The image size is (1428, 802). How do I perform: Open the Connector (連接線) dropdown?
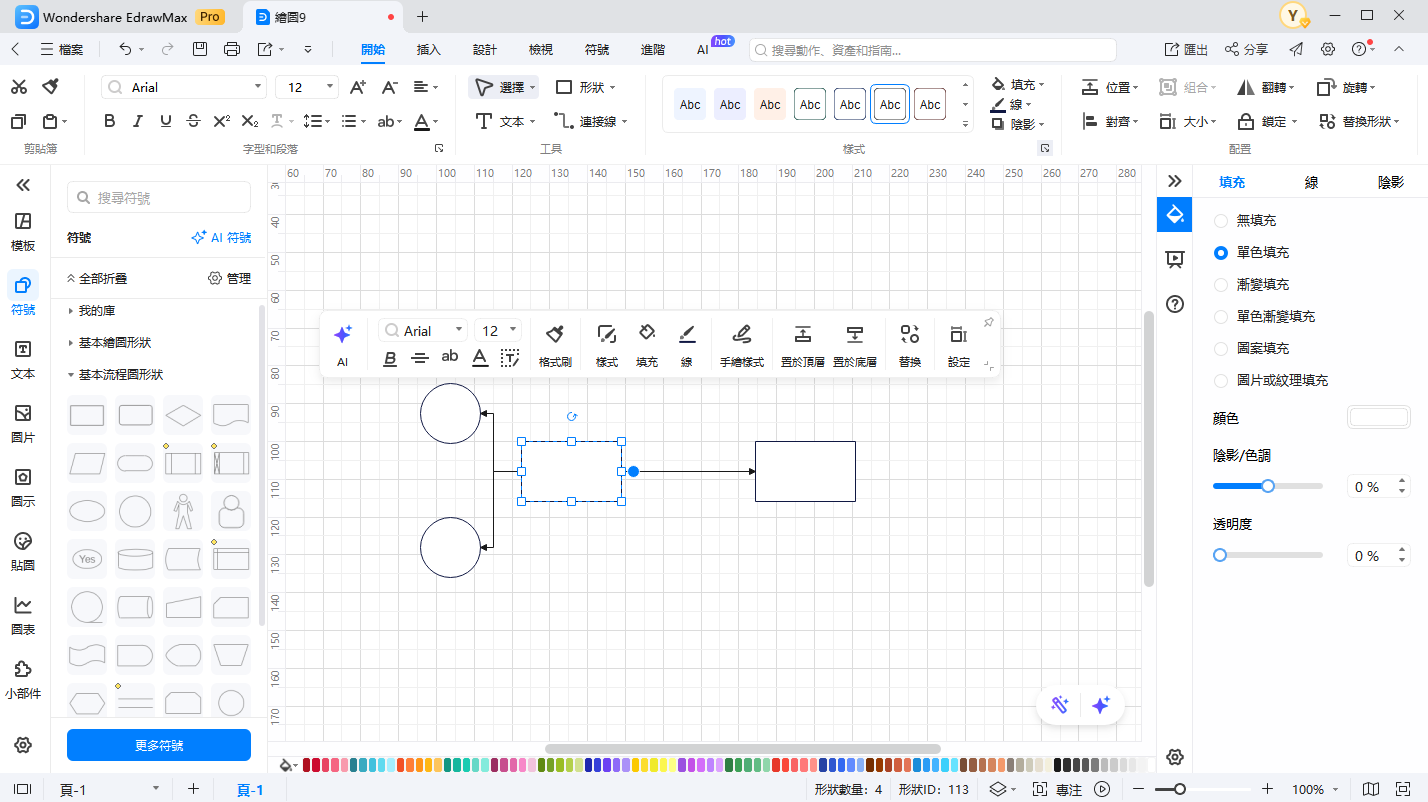(x=591, y=121)
